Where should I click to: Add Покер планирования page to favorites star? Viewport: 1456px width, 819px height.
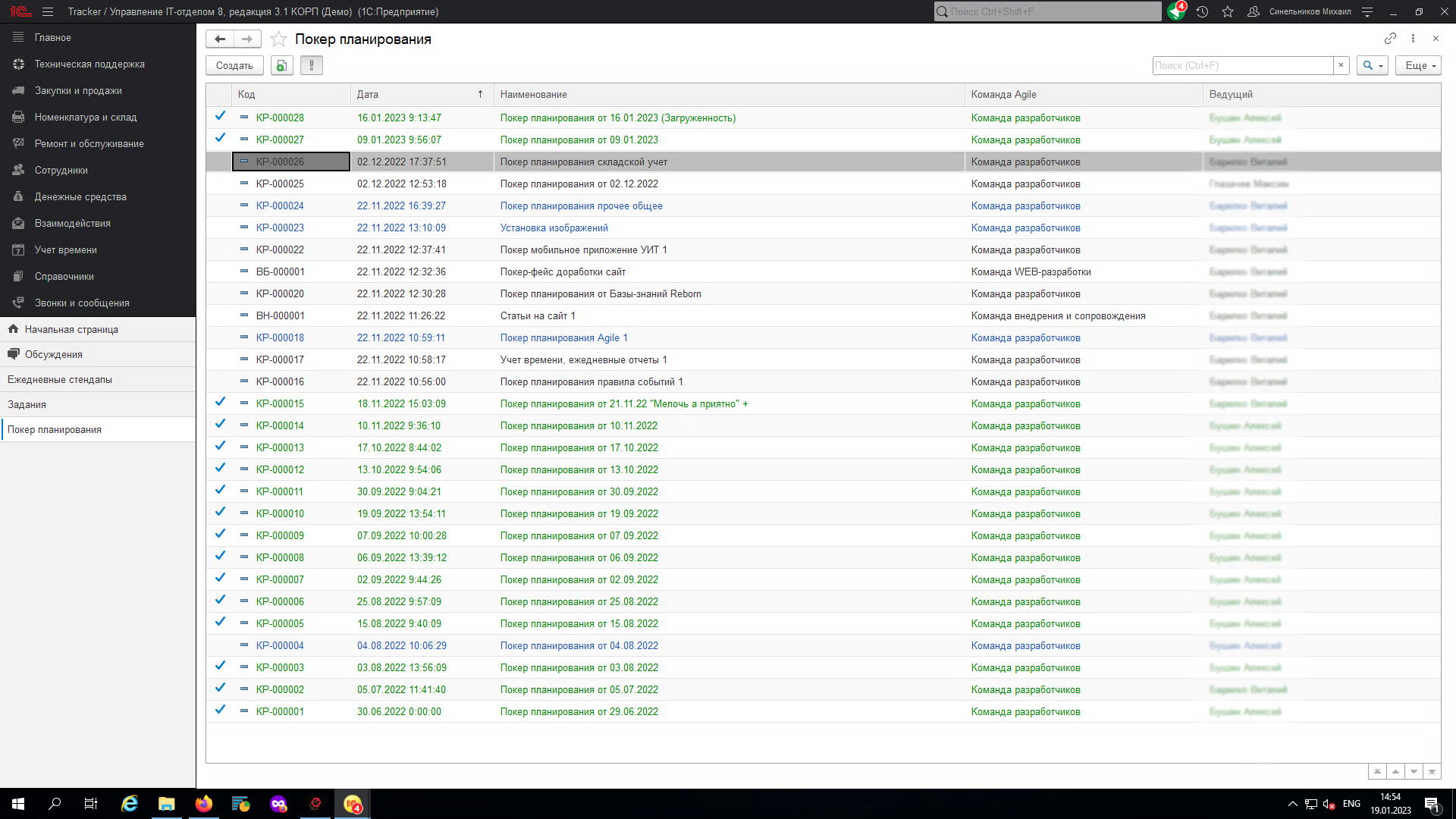[278, 39]
